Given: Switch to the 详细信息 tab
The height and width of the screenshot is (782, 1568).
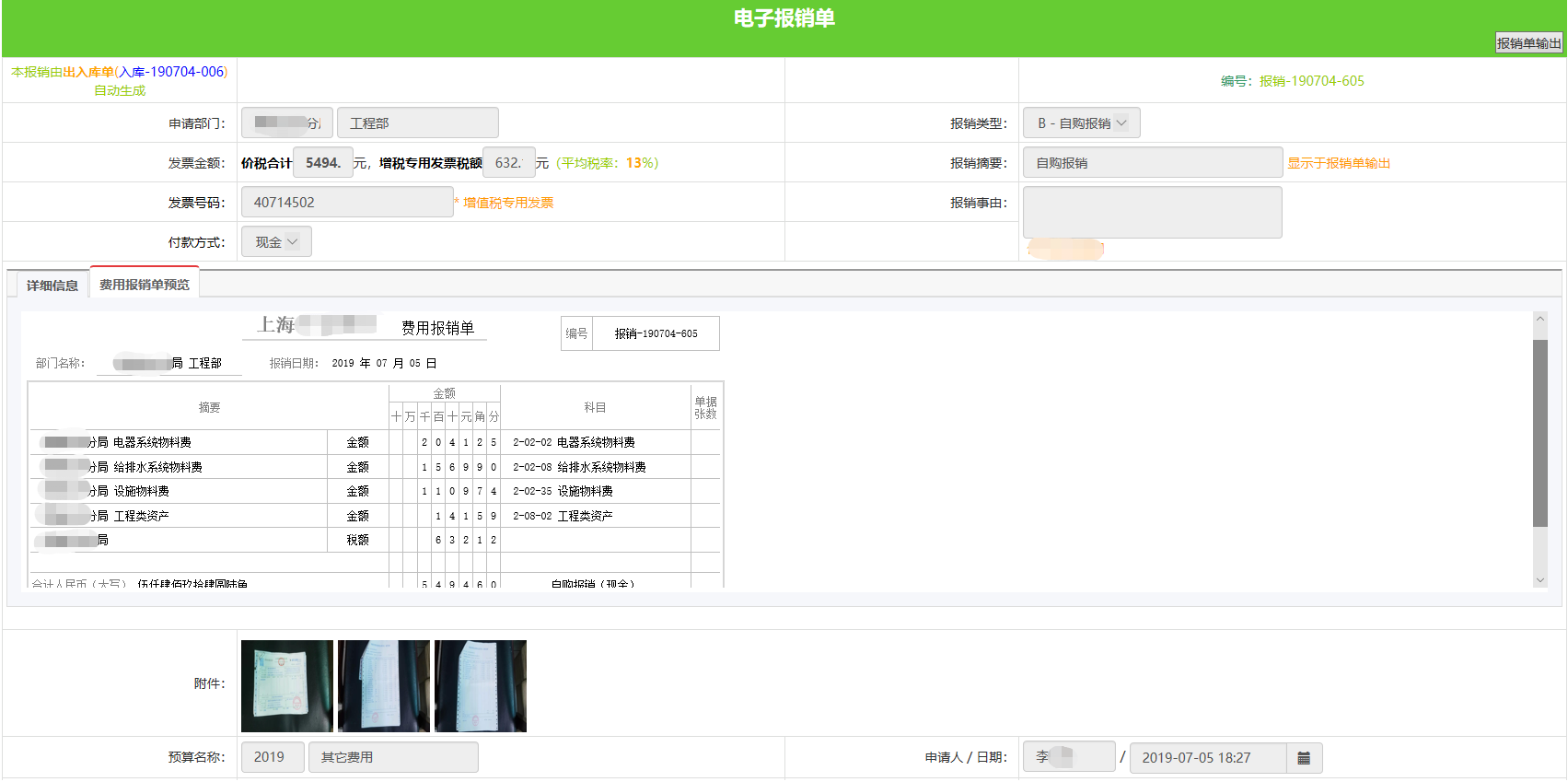Looking at the screenshot, I should pyautogui.click(x=52, y=286).
